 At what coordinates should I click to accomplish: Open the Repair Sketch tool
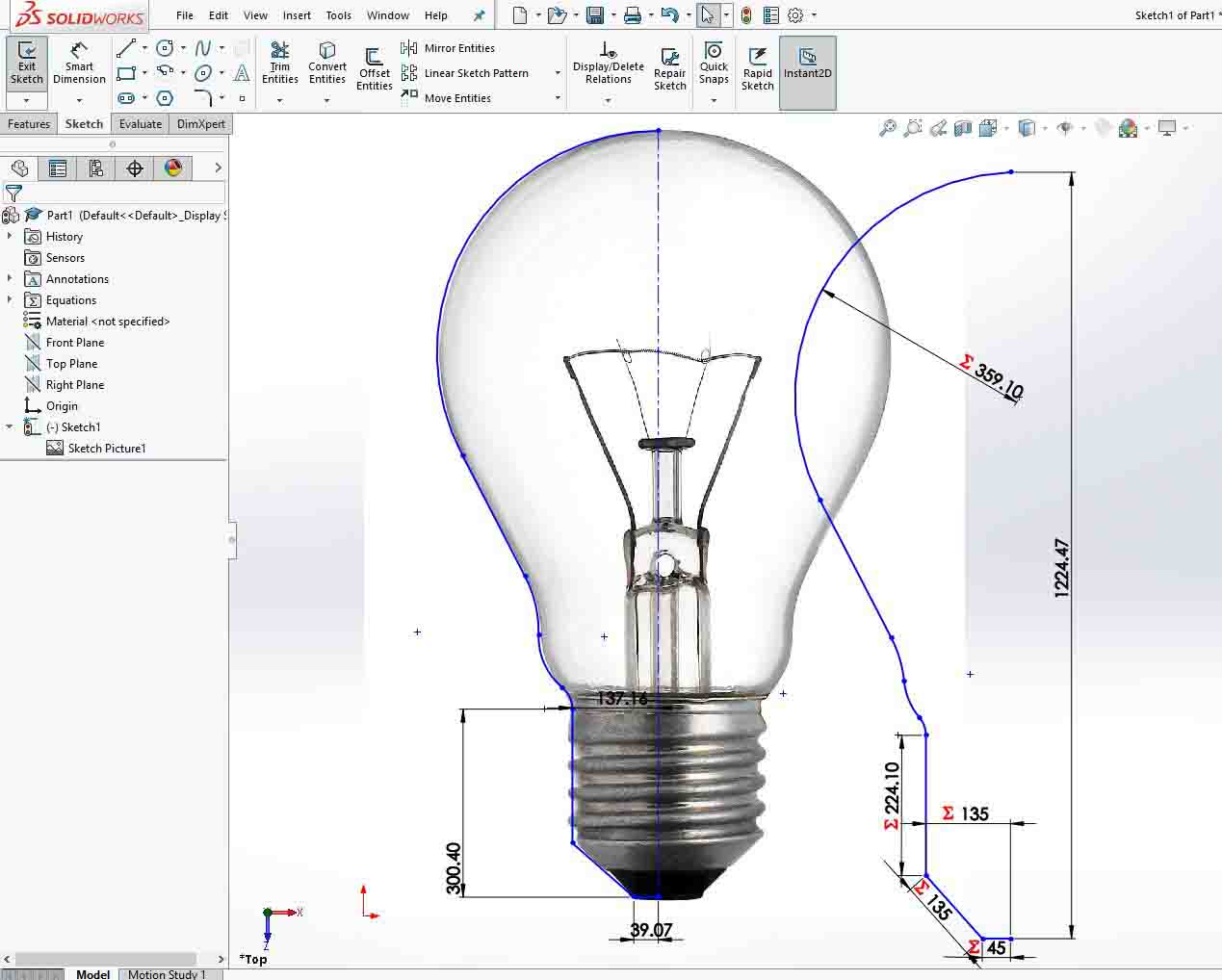(670, 69)
